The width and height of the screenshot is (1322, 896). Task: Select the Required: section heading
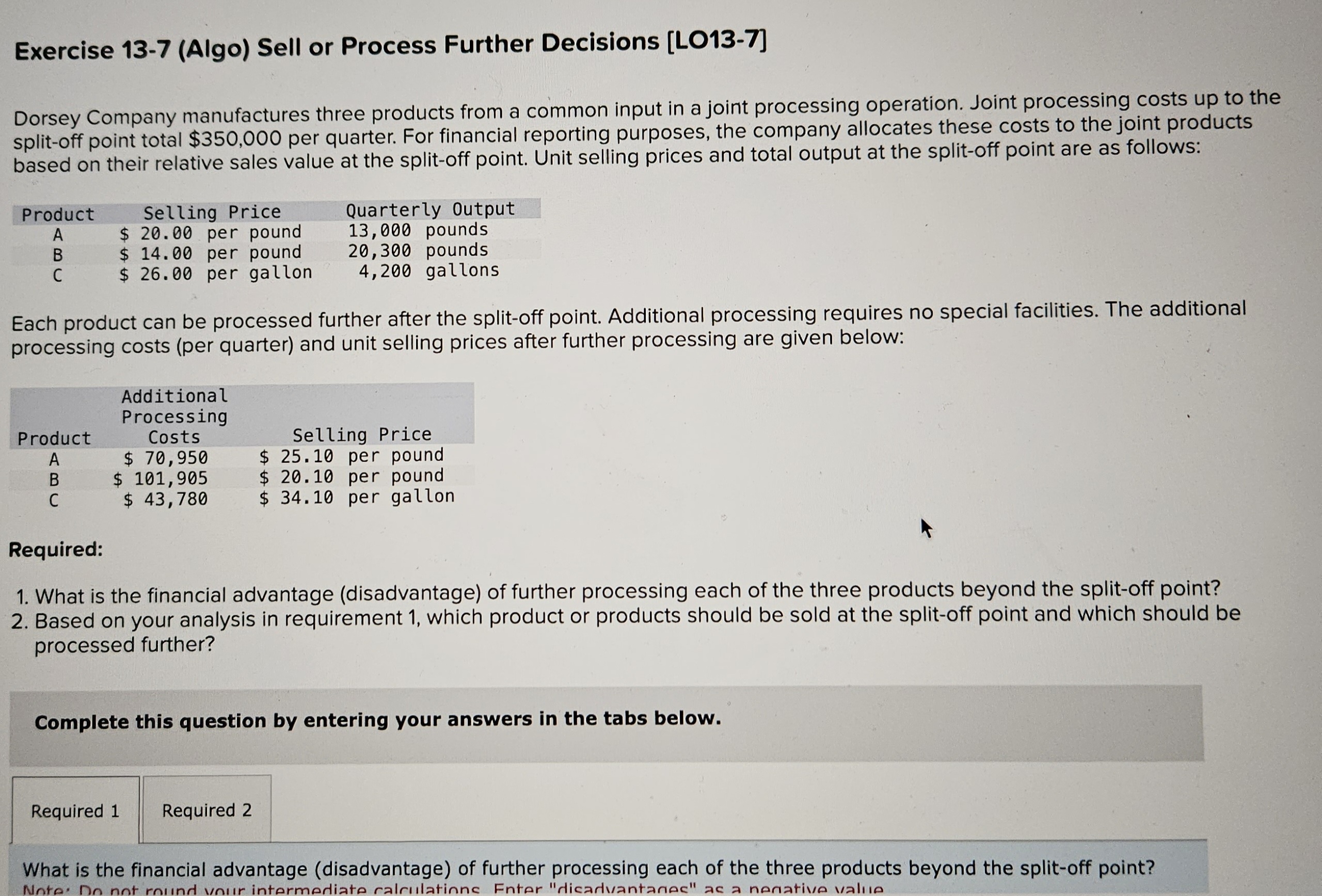pyautogui.click(x=56, y=550)
